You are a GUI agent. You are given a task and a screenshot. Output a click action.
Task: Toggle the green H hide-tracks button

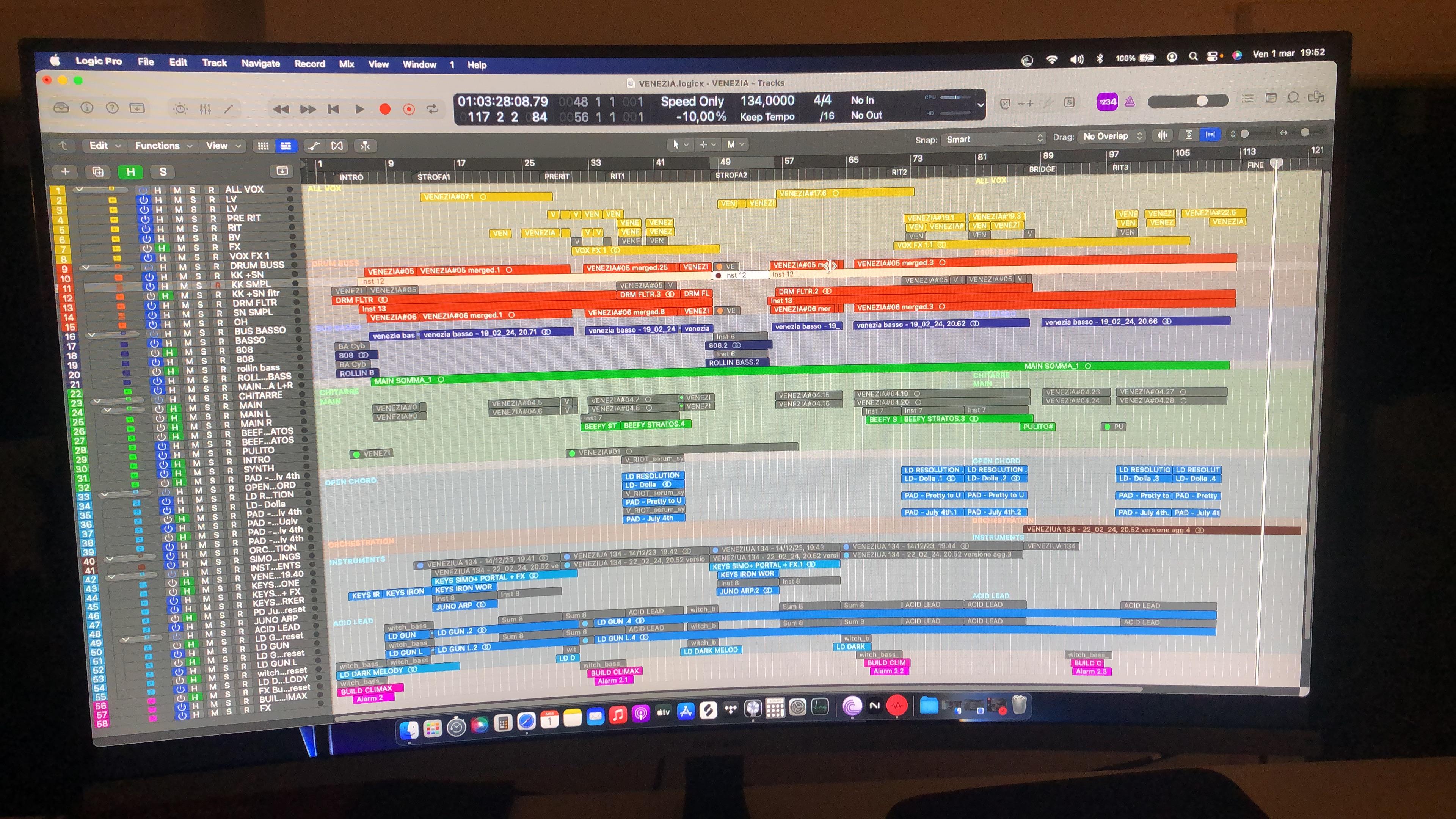[x=130, y=171]
